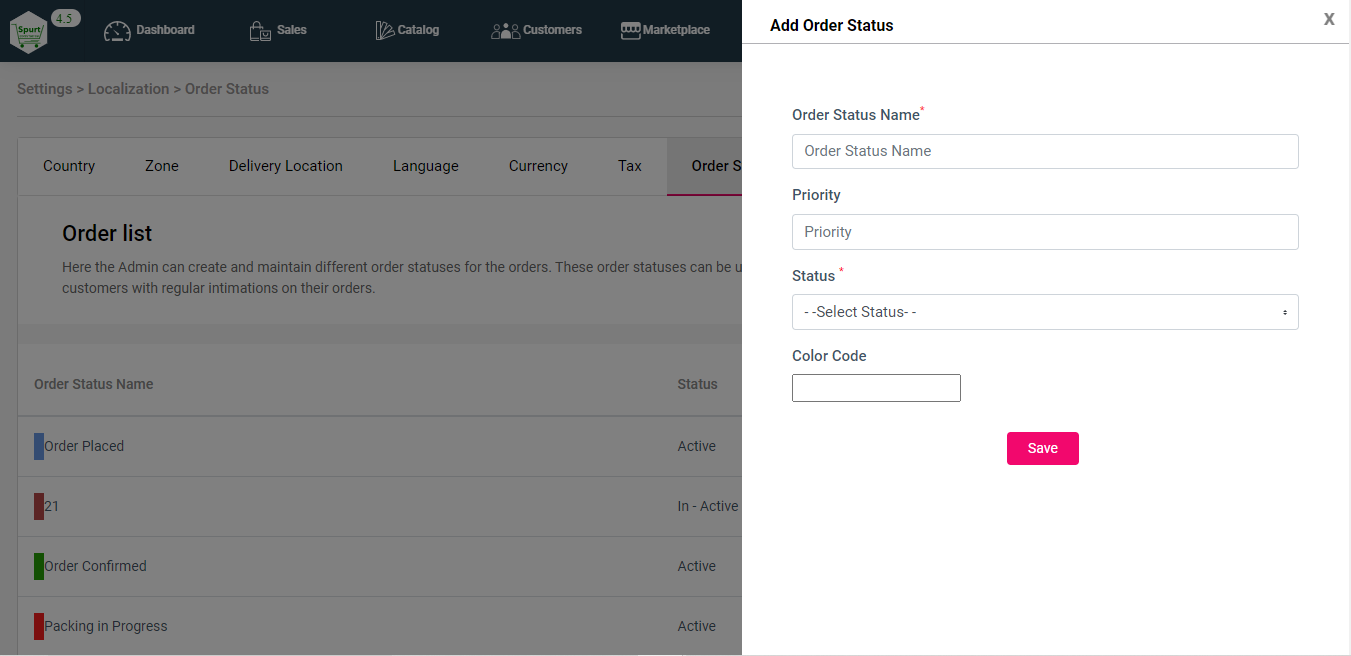Open Marketplace menu label
Screen dimensions: 1351x656
[x=677, y=30]
